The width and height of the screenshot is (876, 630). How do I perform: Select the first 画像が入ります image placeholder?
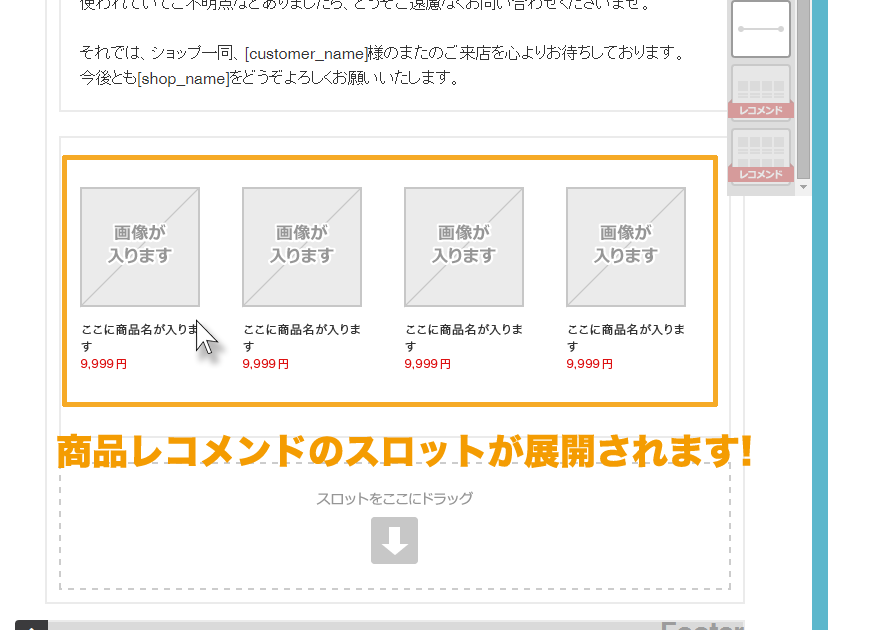click(x=140, y=246)
